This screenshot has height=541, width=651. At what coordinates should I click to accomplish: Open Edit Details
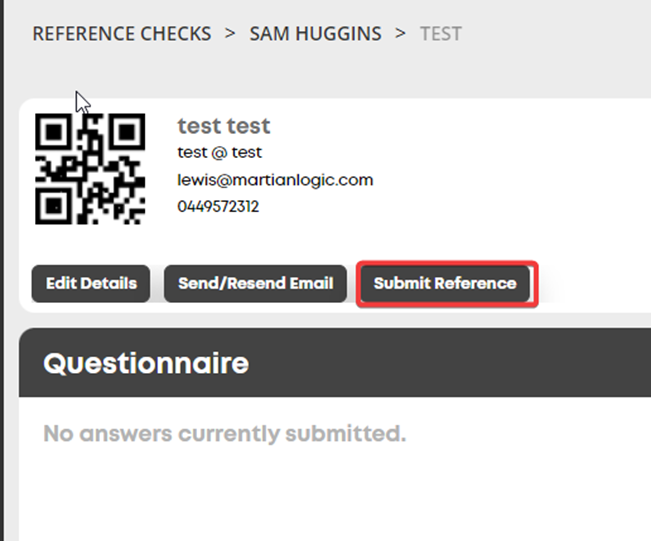(91, 284)
